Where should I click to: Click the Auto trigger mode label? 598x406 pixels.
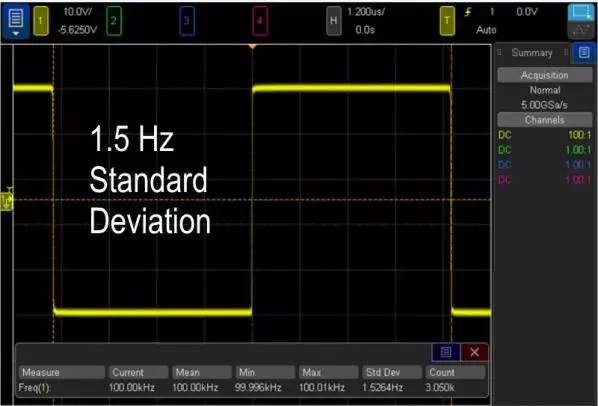click(486, 30)
